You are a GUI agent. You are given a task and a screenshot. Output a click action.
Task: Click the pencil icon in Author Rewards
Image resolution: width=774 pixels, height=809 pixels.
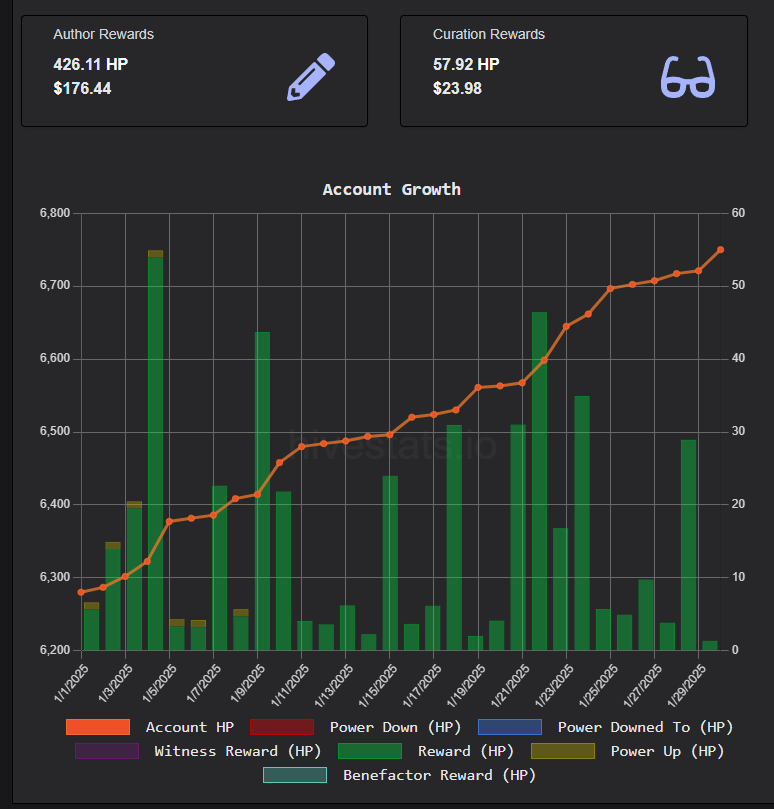[311, 76]
